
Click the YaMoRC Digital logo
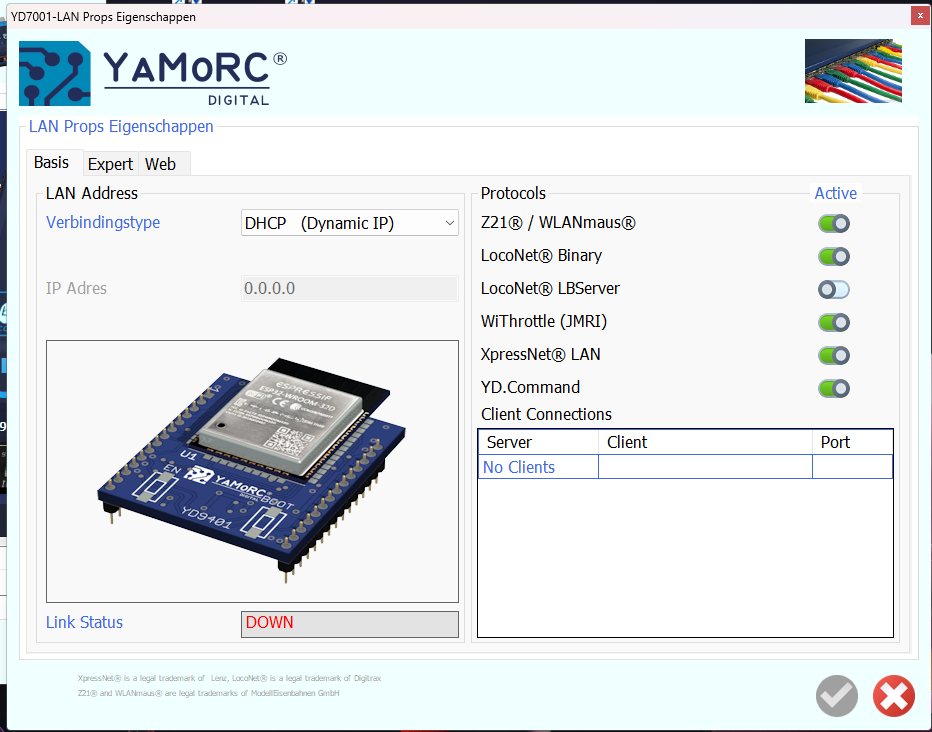point(153,74)
